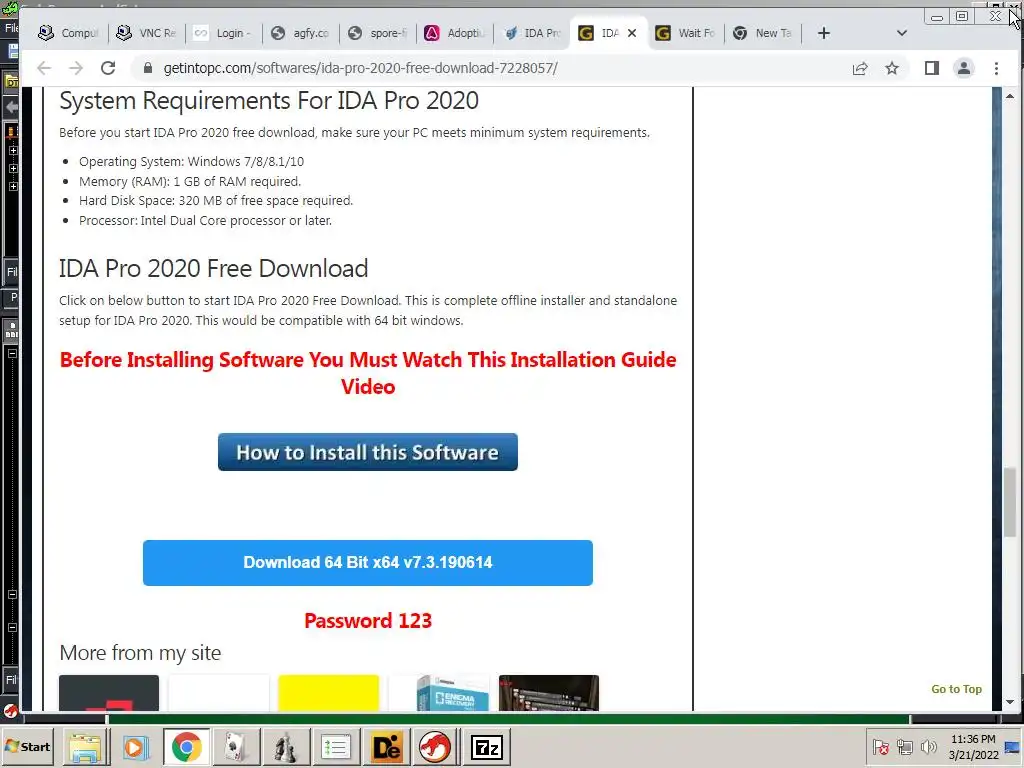The image size is (1024, 768).
Task: Click the page scrollbar down arrow
Action: click(x=1010, y=702)
